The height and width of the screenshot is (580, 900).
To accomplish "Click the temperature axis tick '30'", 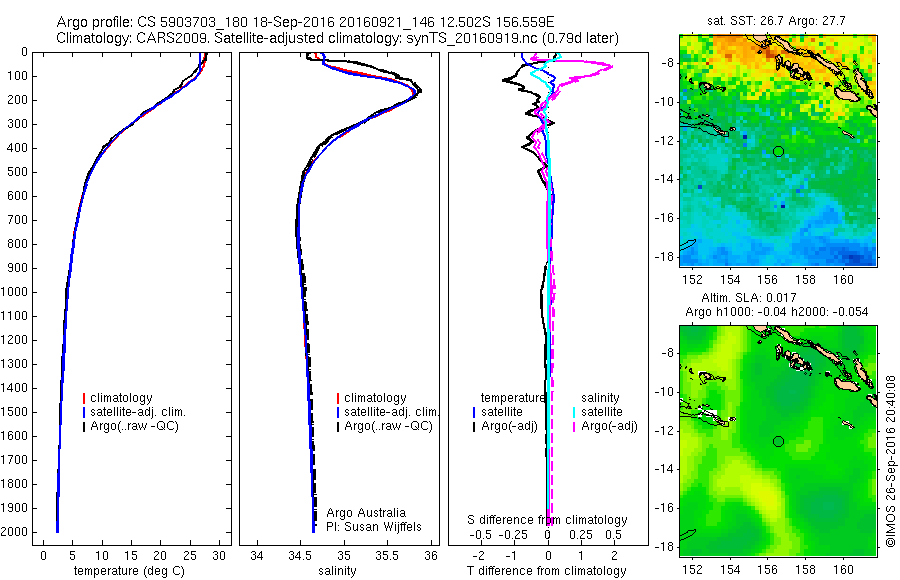I will click(219, 556).
